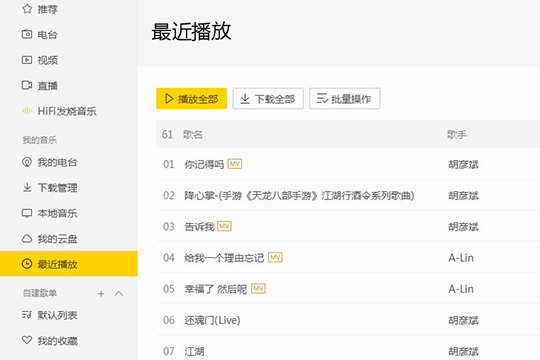Viewport: 540px width, 360px height.
Task: Open artist A-Lin on 给我一个理由忘记 row
Action: point(461,258)
